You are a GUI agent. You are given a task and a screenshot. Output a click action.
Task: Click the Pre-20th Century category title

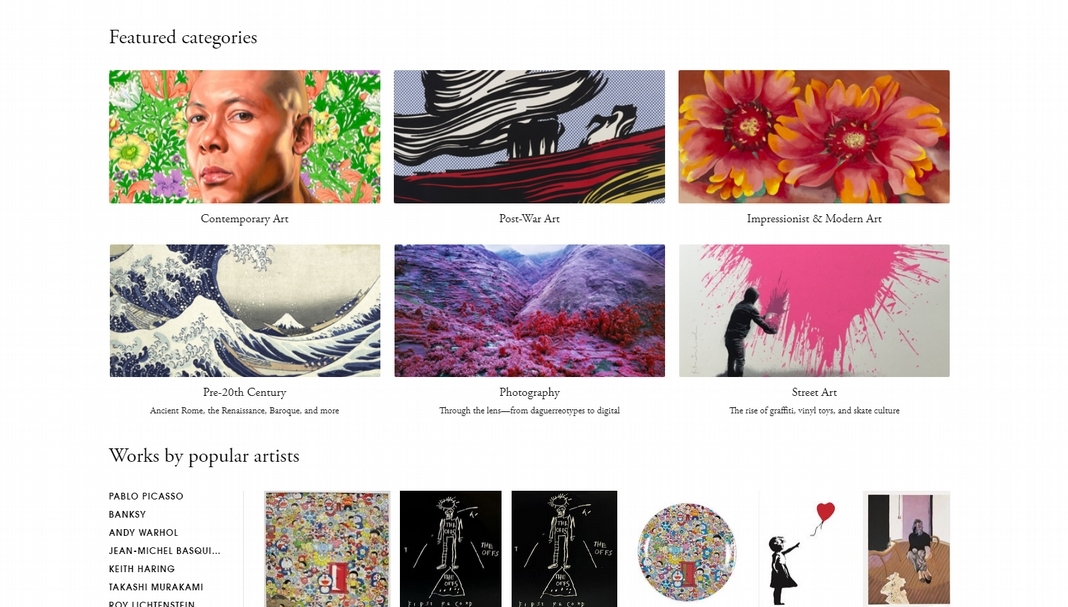point(245,392)
